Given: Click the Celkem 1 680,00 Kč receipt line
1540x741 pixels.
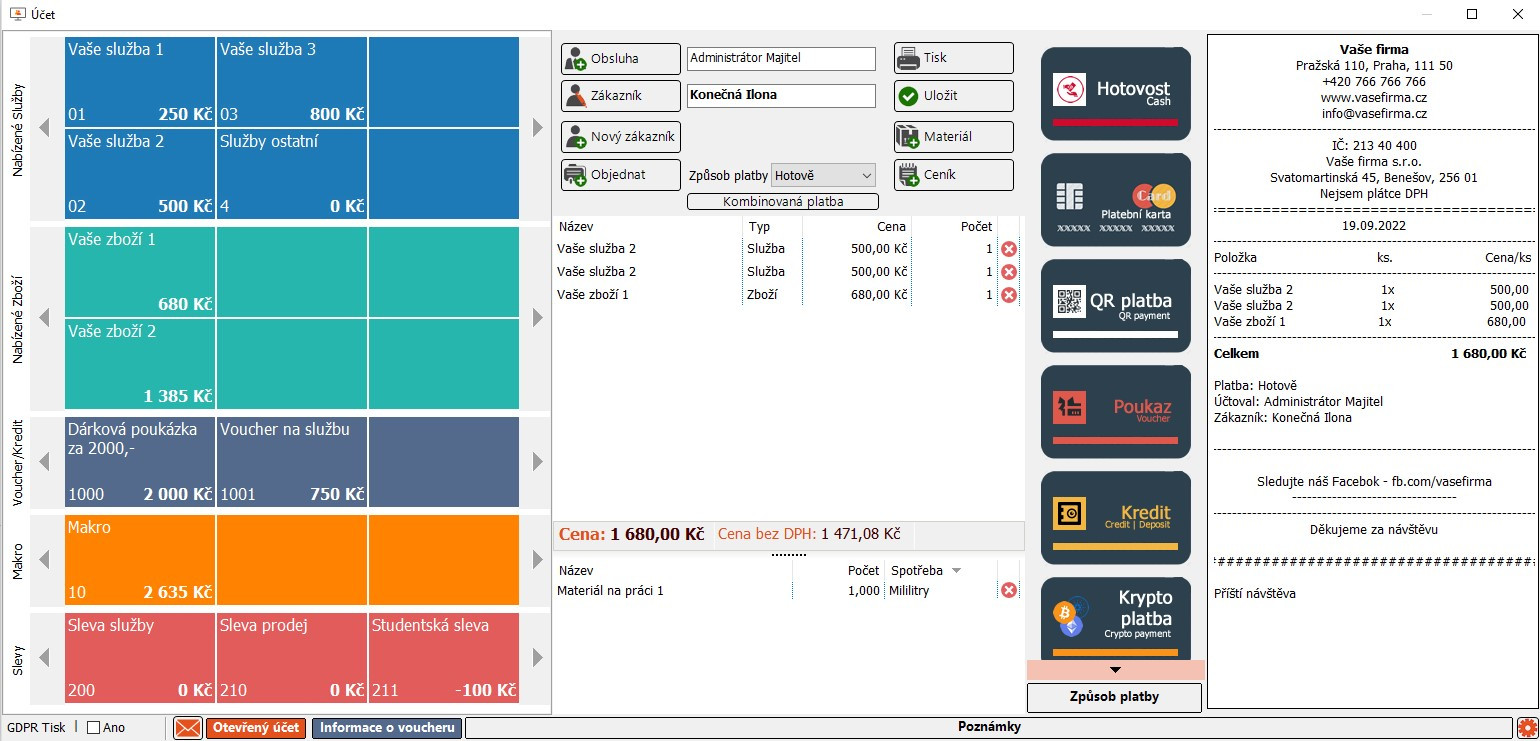Looking at the screenshot, I should coord(1370,354).
